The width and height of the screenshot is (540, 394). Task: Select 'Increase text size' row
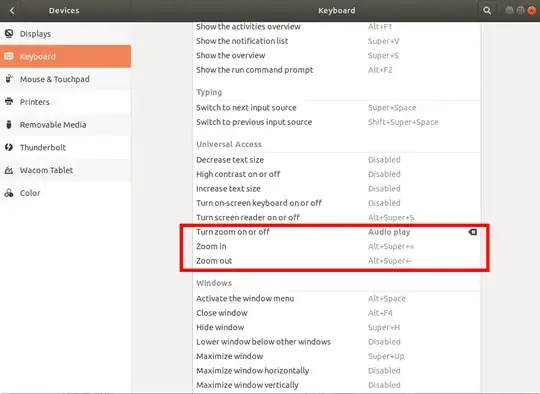tap(336, 189)
